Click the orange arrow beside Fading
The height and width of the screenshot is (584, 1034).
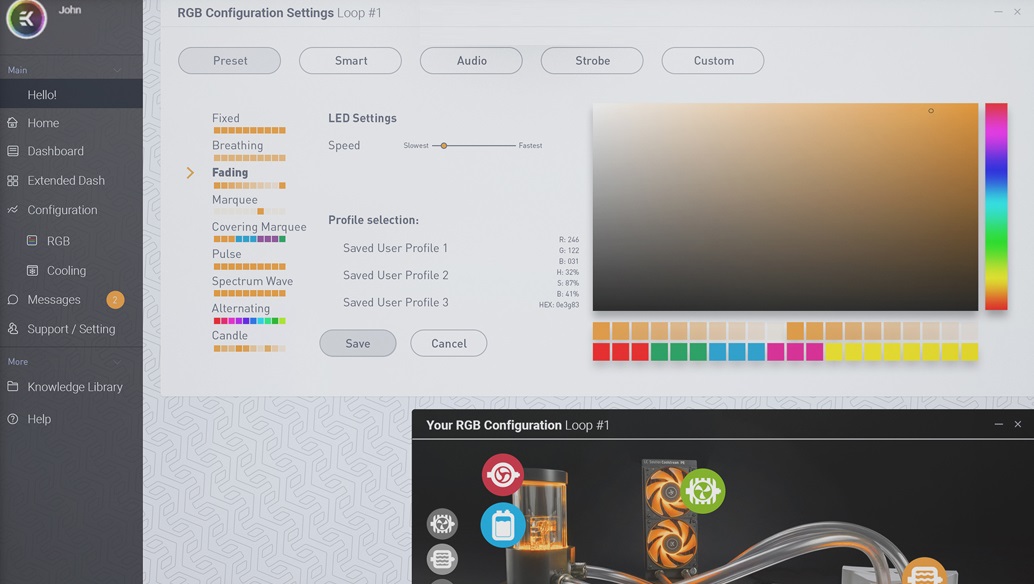click(x=190, y=173)
